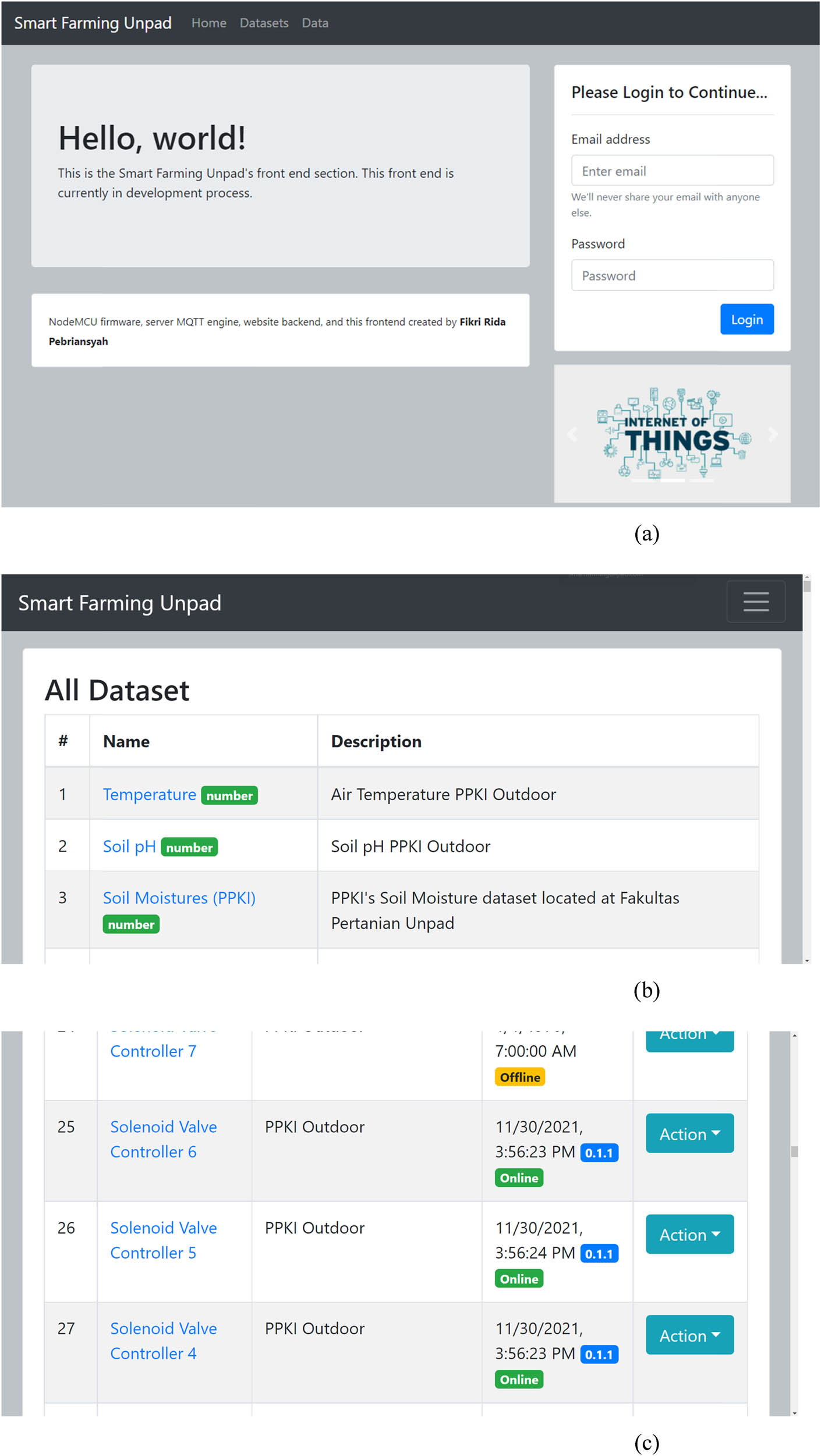The image size is (821, 1456).
Task: Focus the Enter email field
Action: (x=673, y=171)
